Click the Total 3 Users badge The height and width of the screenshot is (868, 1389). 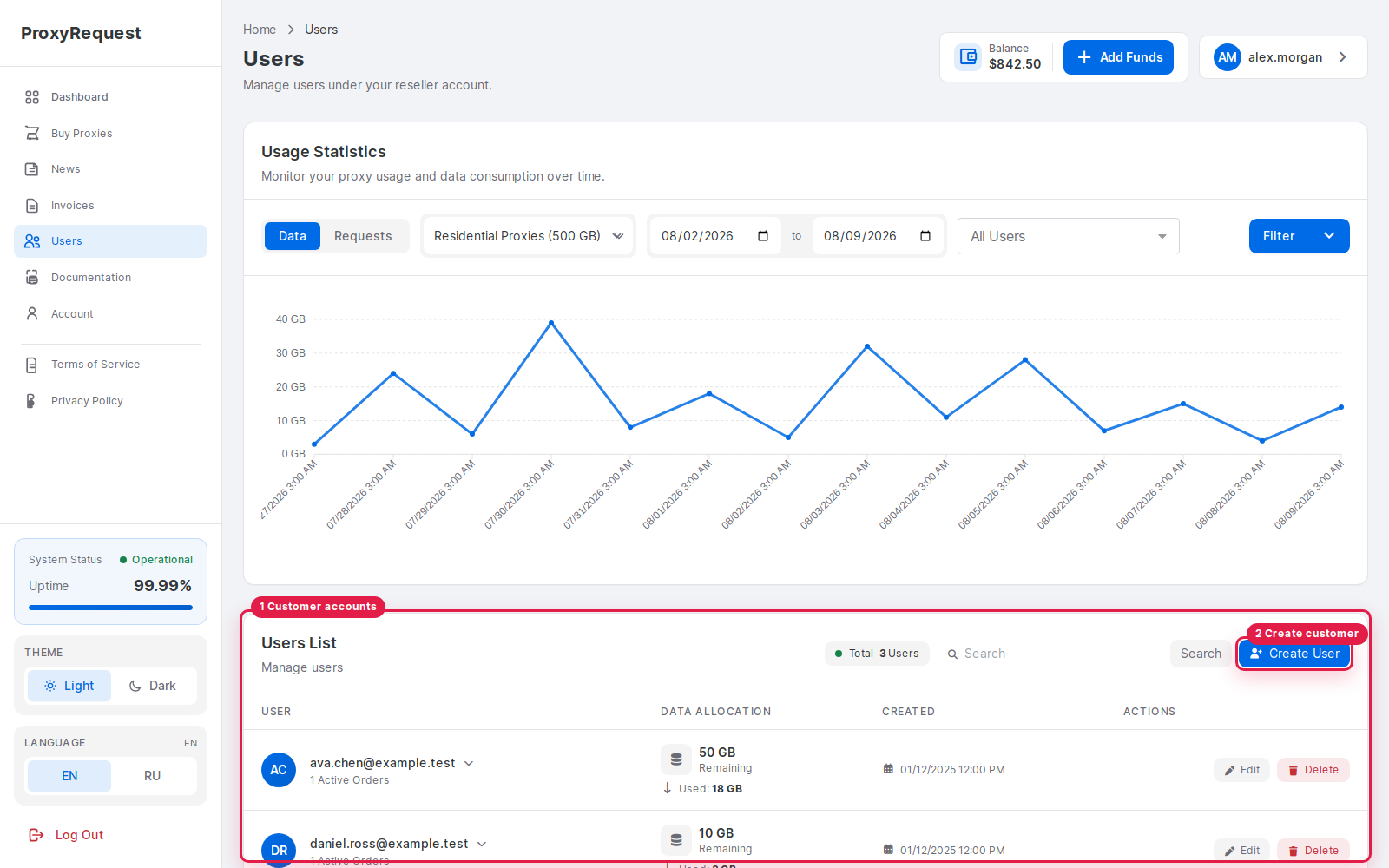[x=877, y=654]
